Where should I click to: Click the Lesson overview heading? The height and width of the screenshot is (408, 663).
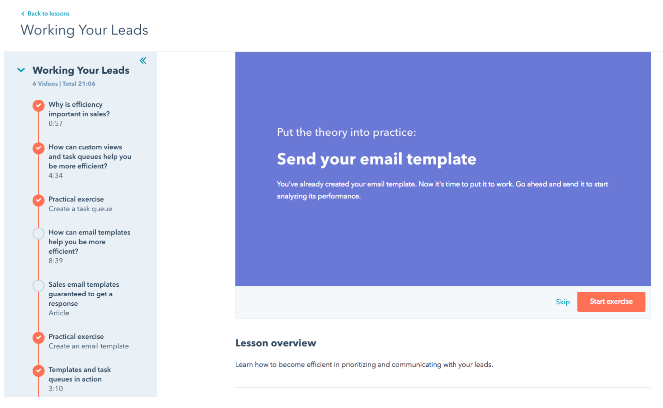click(276, 343)
